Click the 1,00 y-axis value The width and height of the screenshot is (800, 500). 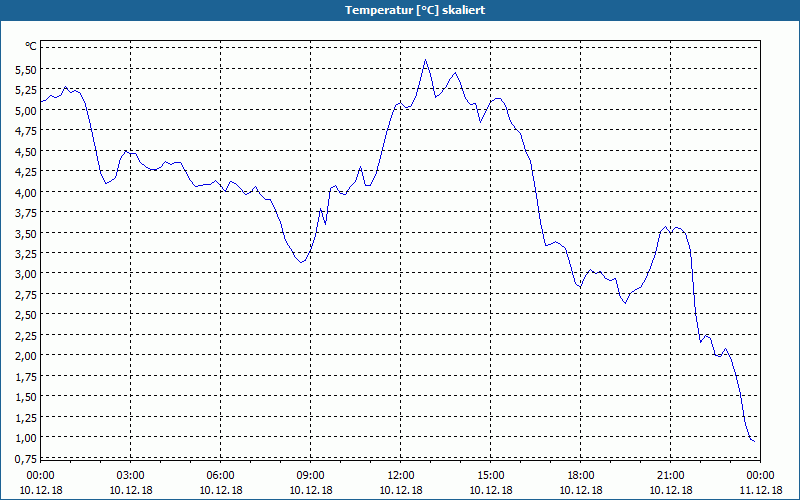[x=26, y=438]
